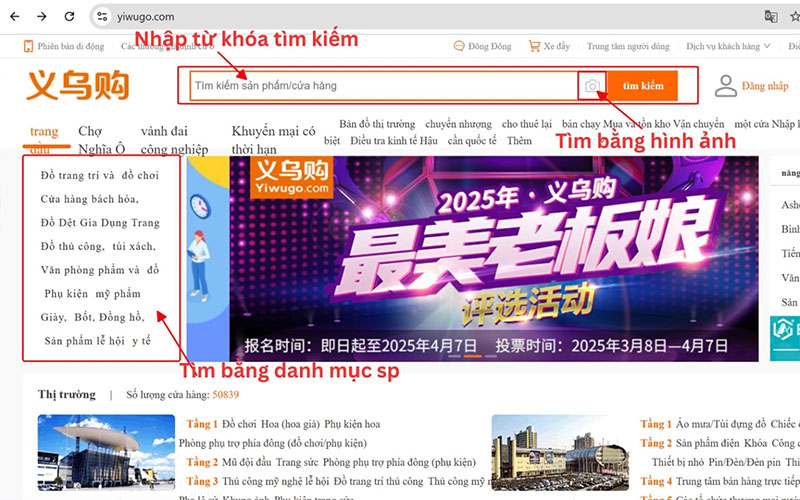The width and height of the screenshot is (800, 500).
Task: Go forward using browser forward arrow
Action: pyautogui.click(x=42, y=16)
